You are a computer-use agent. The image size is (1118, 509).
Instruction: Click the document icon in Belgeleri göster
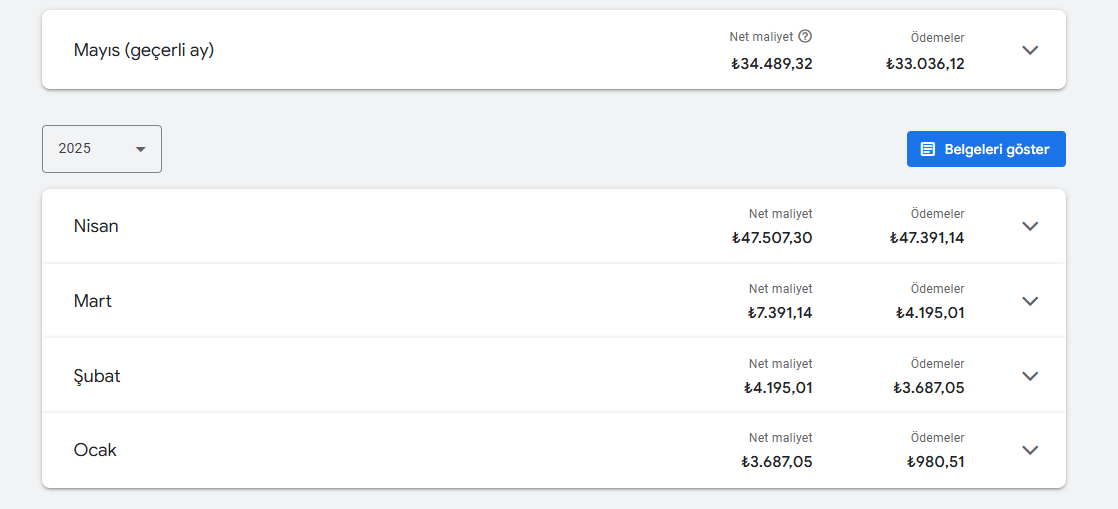(928, 149)
